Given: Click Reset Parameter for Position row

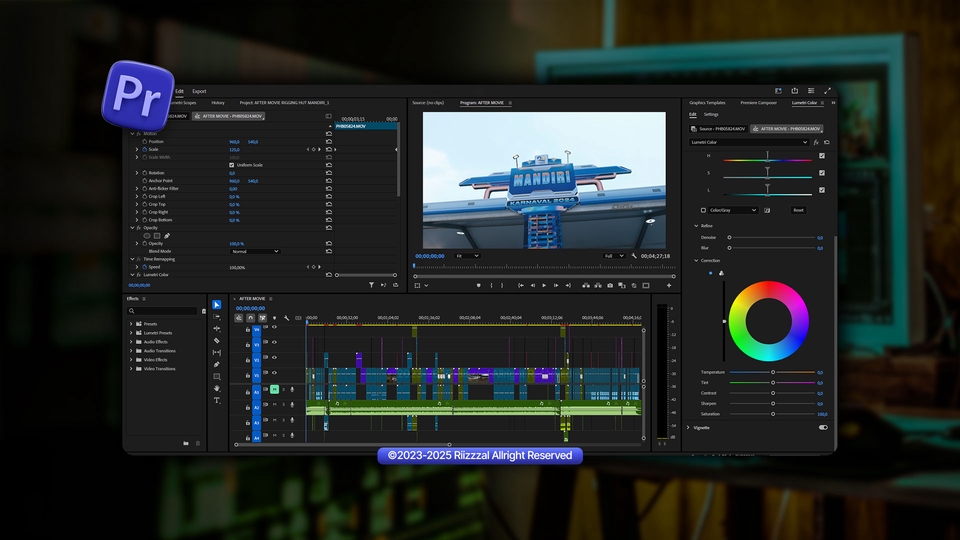Looking at the screenshot, I should pyautogui.click(x=329, y=141).
